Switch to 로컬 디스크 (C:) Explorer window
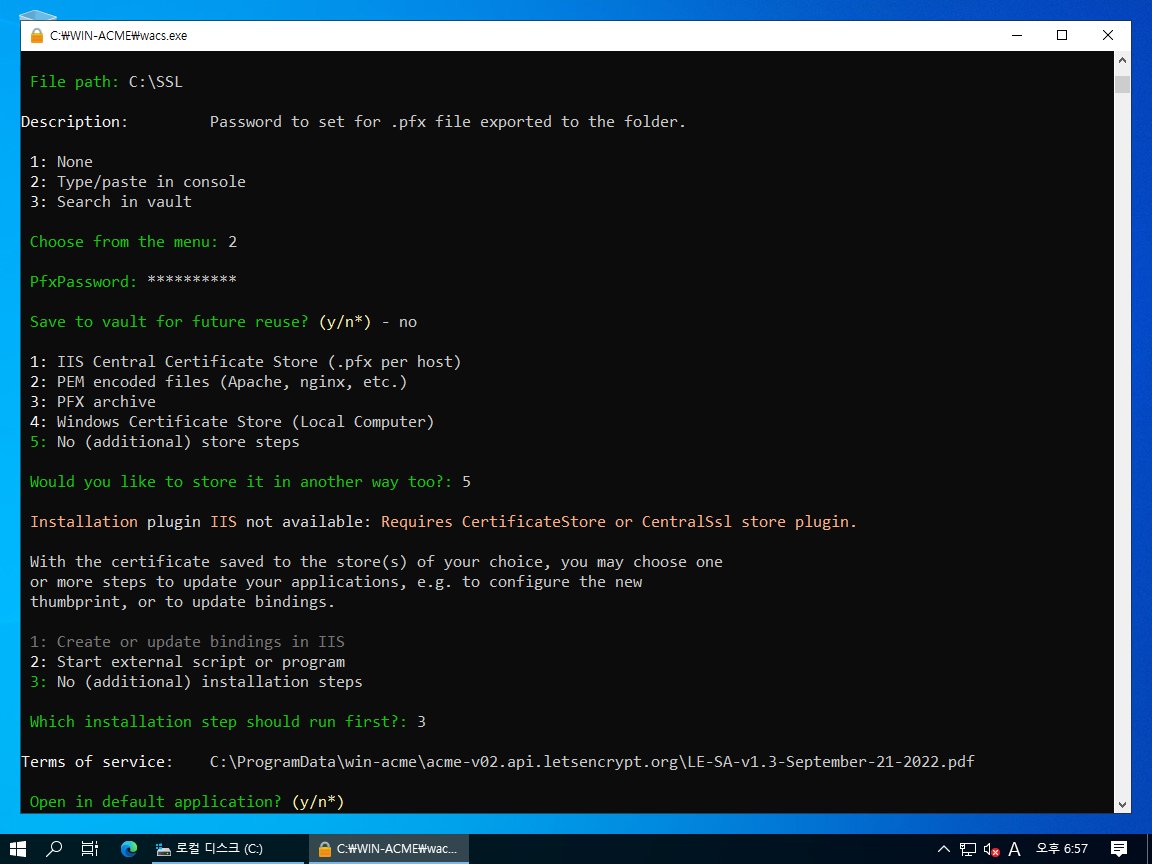Viewport: 1152px width, 864px height. (x=226, y=849)
